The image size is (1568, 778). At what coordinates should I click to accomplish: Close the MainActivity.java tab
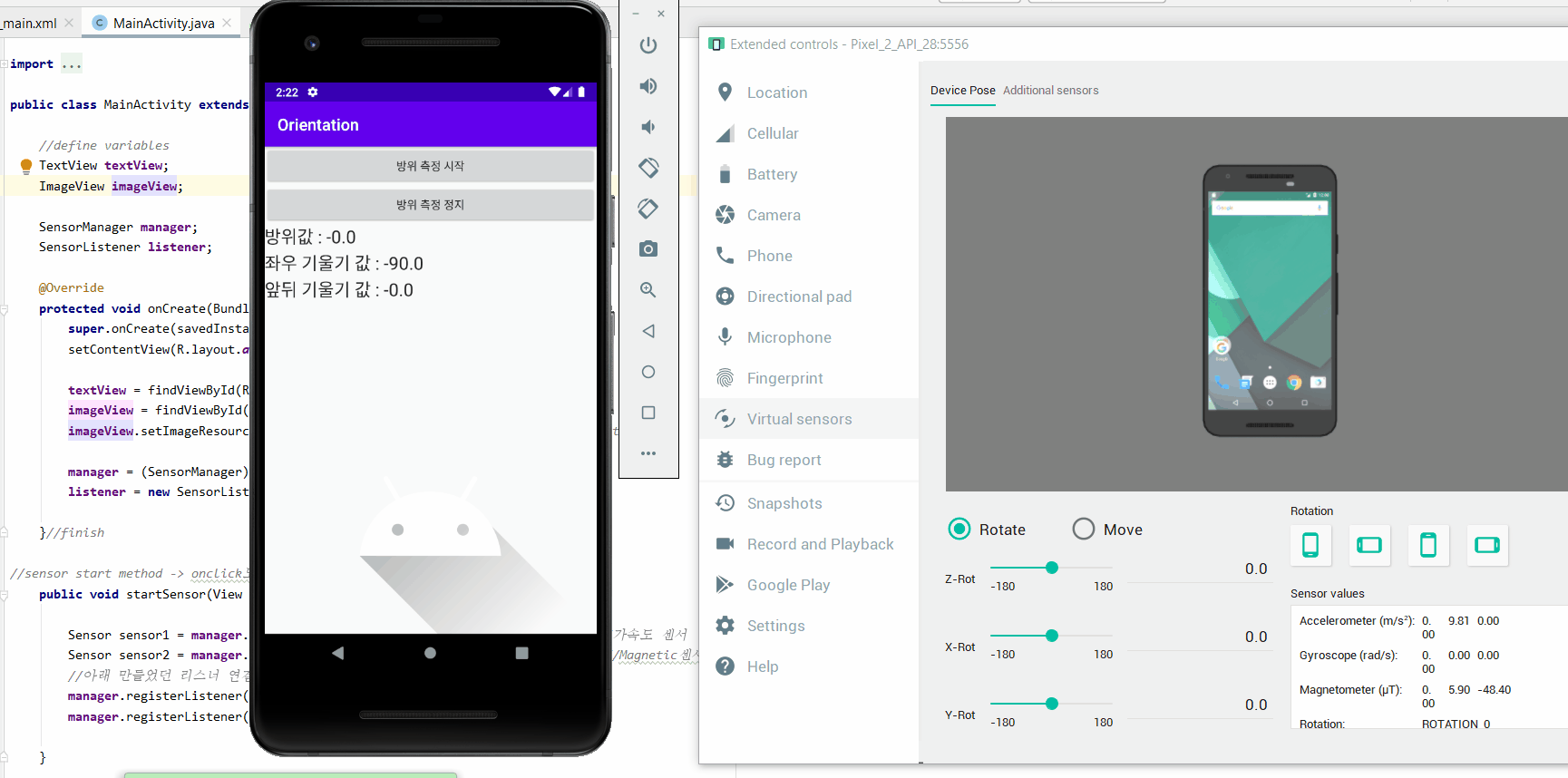pos(227,23)
